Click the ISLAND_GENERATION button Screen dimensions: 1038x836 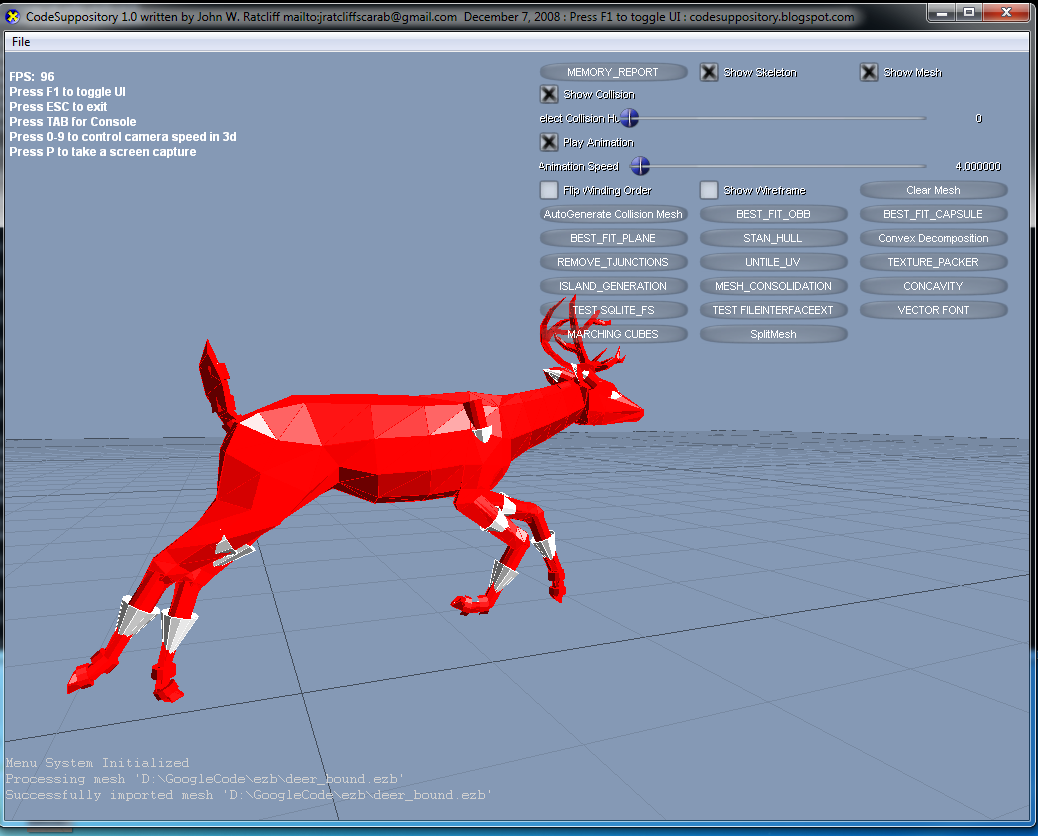point(613,286)
